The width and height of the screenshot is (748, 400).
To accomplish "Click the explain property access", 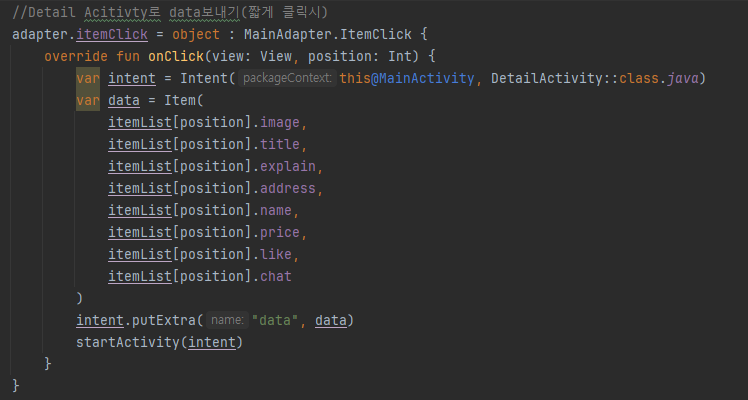I will click(x=288, y=166).
